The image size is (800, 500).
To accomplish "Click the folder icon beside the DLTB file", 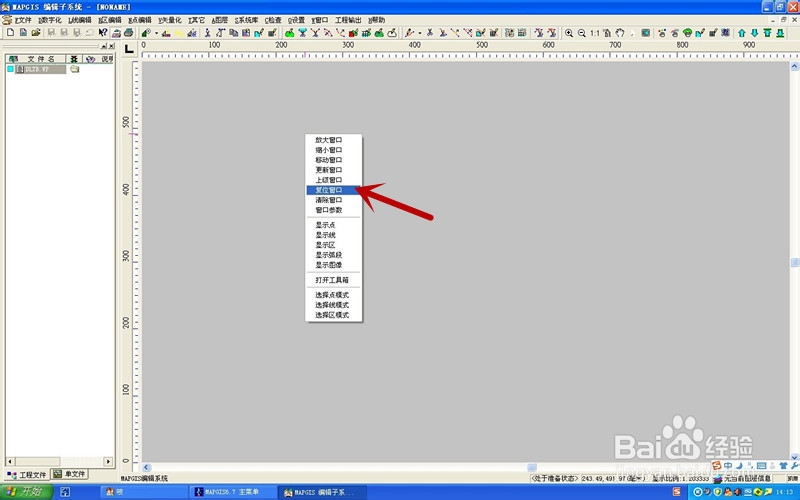I will coord(74,69).
